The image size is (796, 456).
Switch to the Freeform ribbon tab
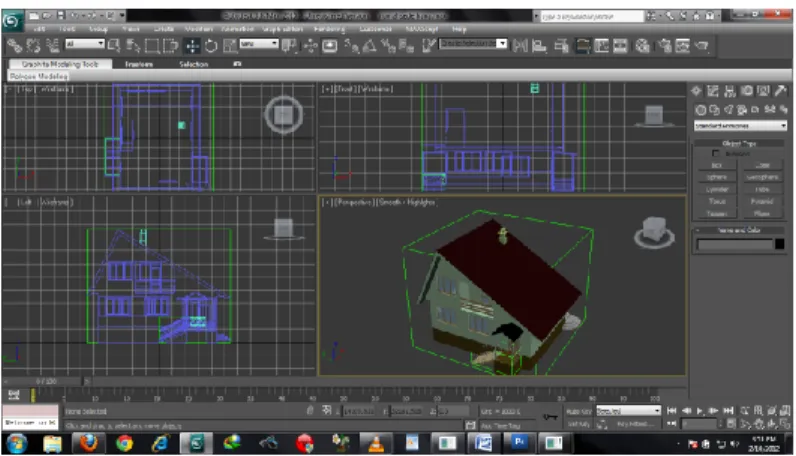[139, 64]
